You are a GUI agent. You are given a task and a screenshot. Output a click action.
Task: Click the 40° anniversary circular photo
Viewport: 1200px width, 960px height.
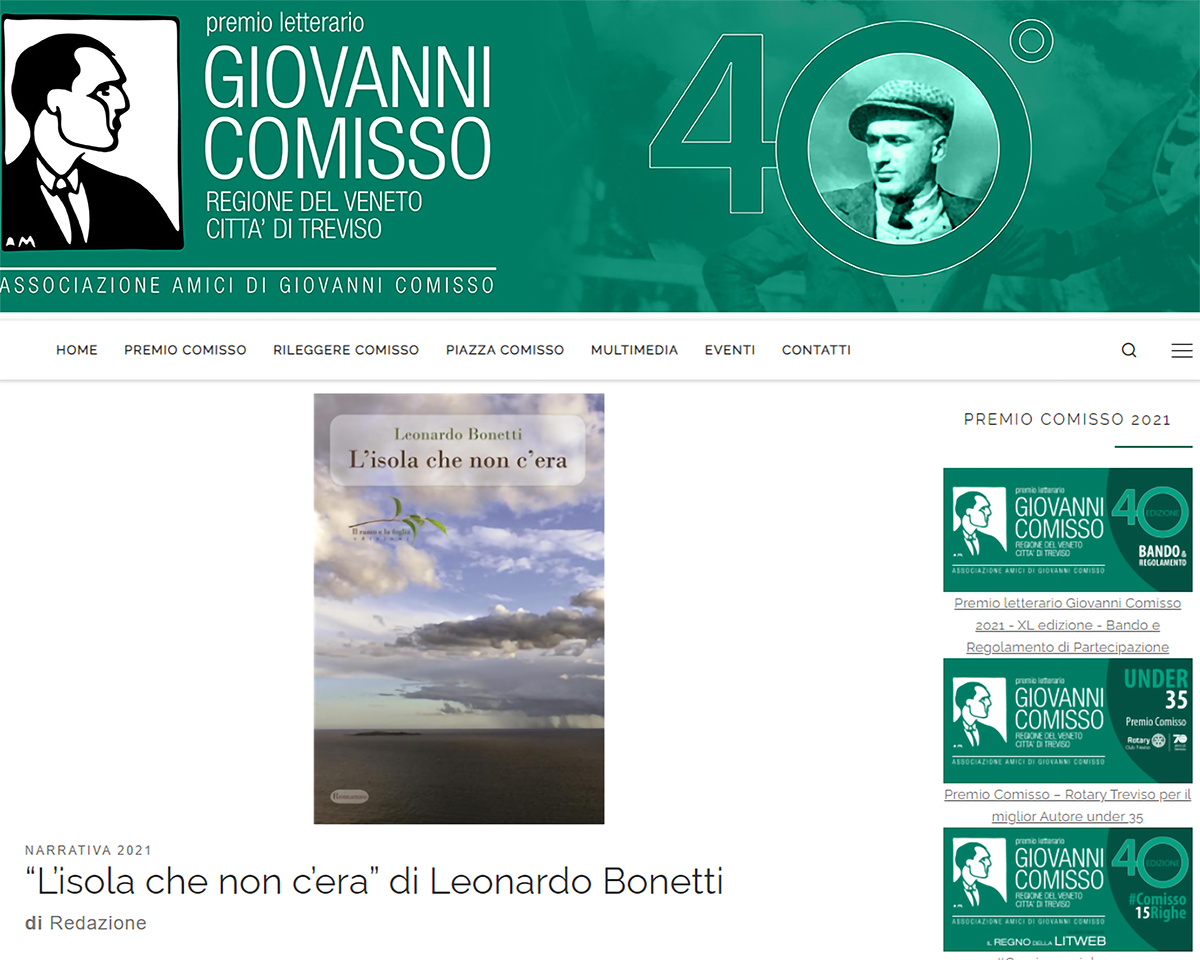click(x=903, y=160)
